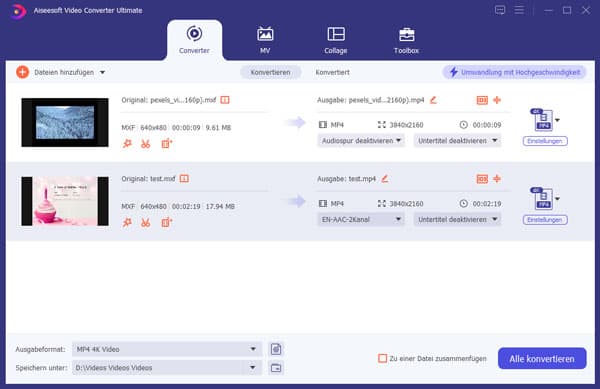Click orange plus icon on pexels output row
600x389 pixels.
497,100
